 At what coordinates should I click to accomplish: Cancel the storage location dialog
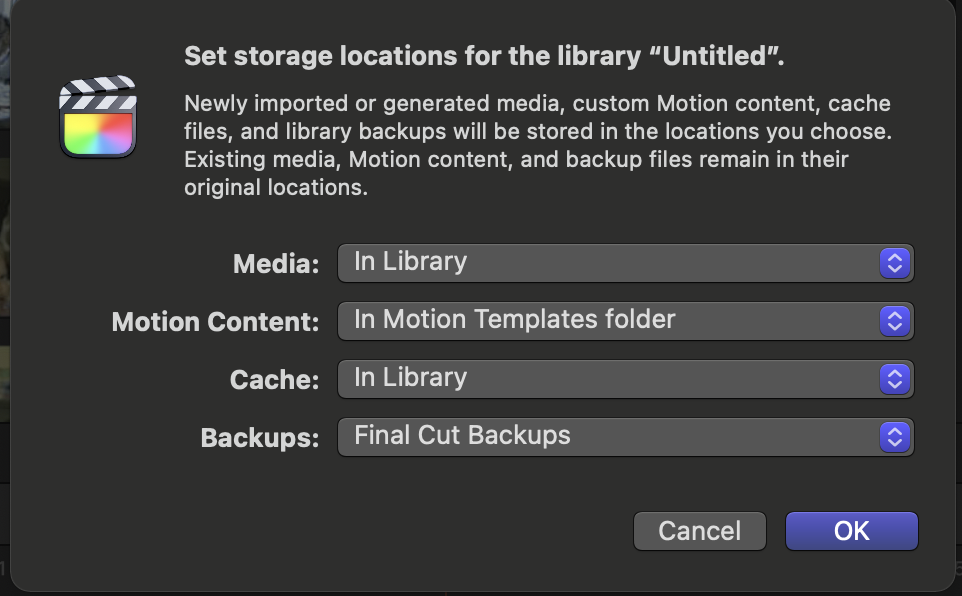(x=699, y=531)
